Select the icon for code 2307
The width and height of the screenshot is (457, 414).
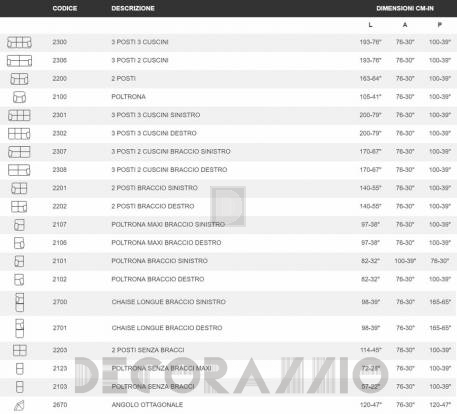pyautogui.click(x=19, y=152)
